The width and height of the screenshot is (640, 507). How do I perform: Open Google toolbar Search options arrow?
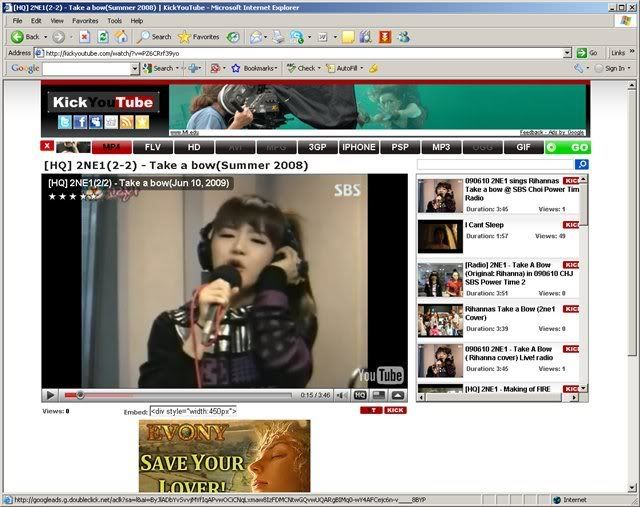177,69
